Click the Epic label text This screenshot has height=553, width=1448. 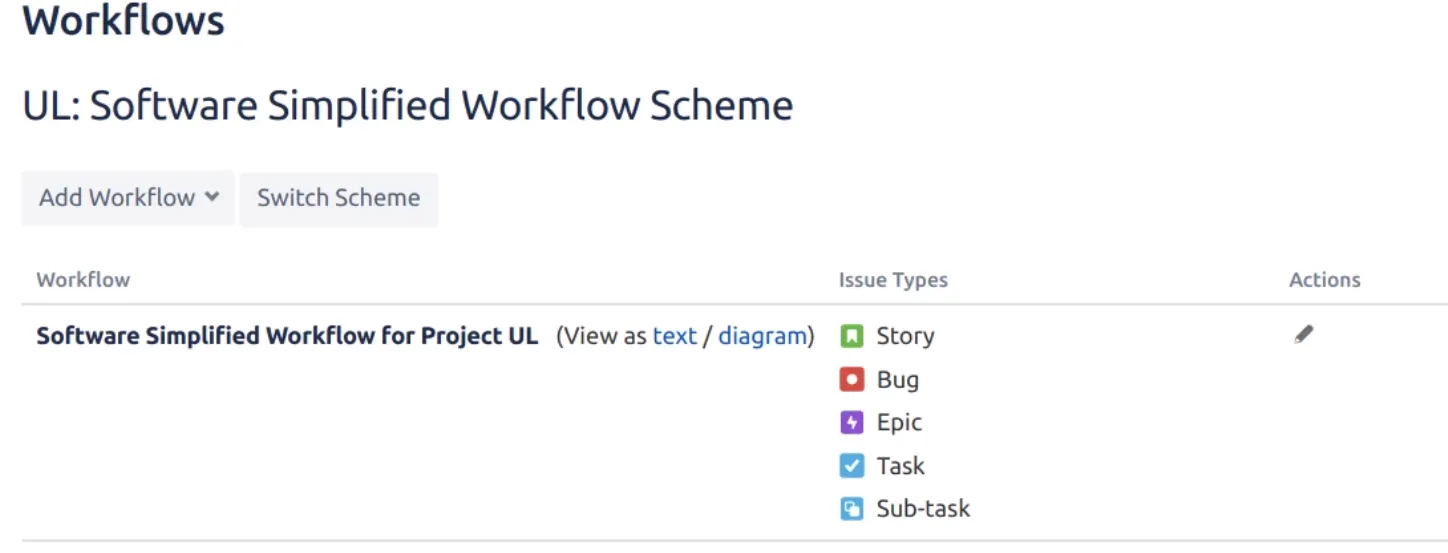click(899, 423)
